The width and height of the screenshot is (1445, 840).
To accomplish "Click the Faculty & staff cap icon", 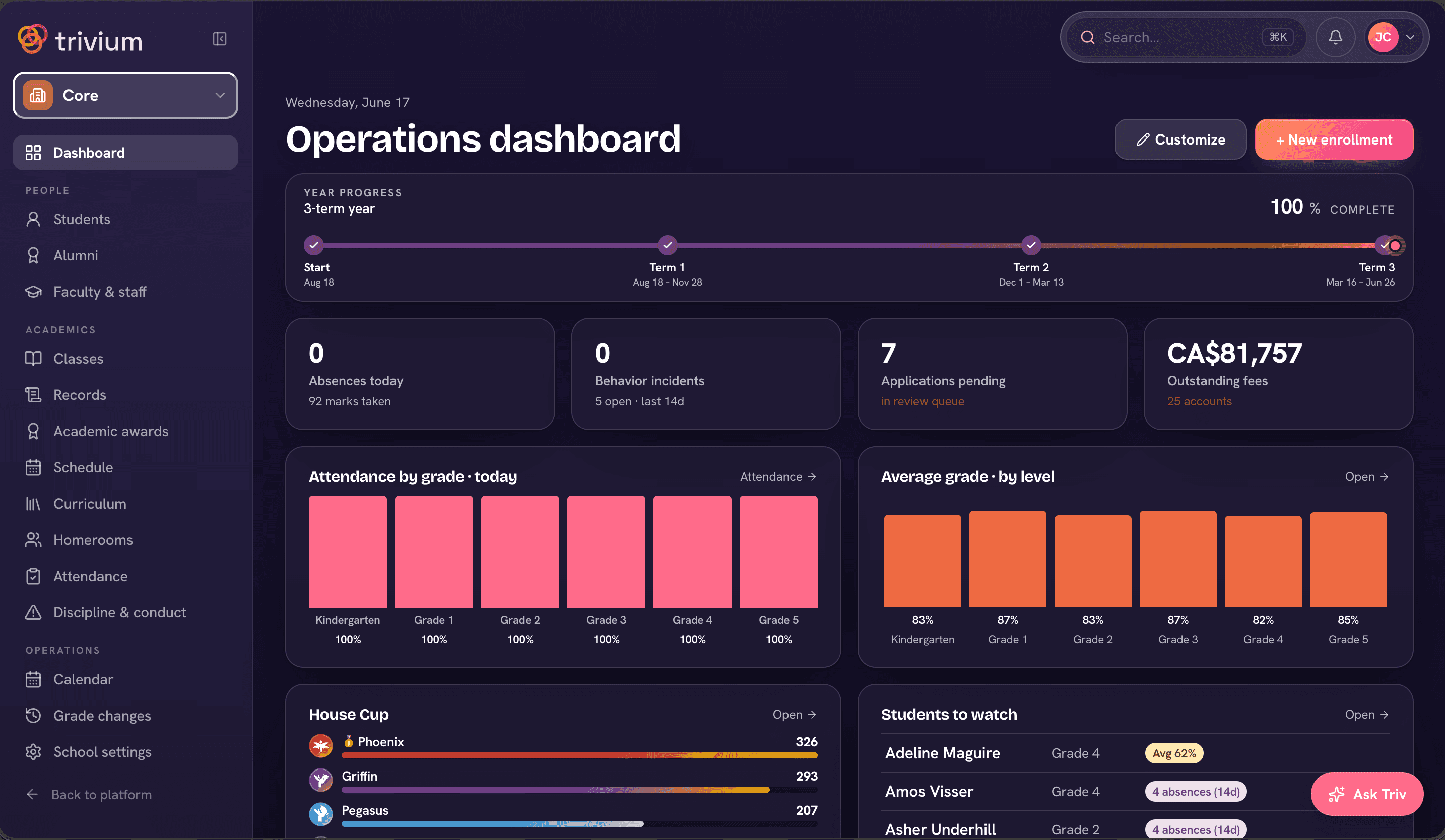I will coord(33,292).
